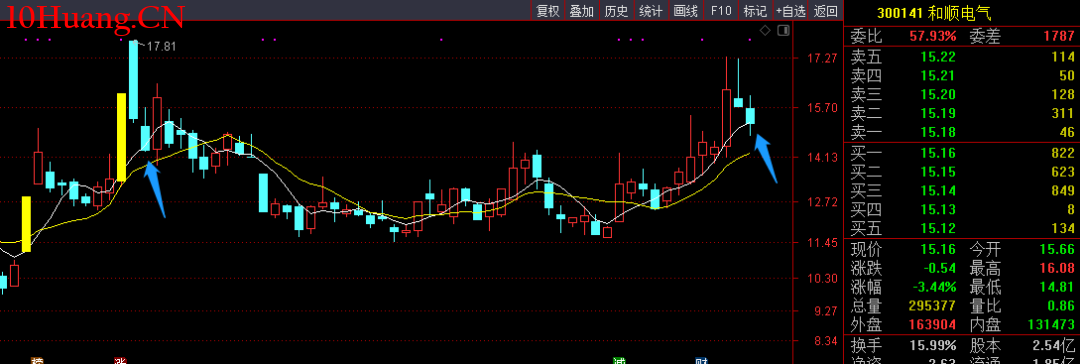Open the 历史 history view
Viewport: 1080px width, 364px height.
tap(616, 11)
